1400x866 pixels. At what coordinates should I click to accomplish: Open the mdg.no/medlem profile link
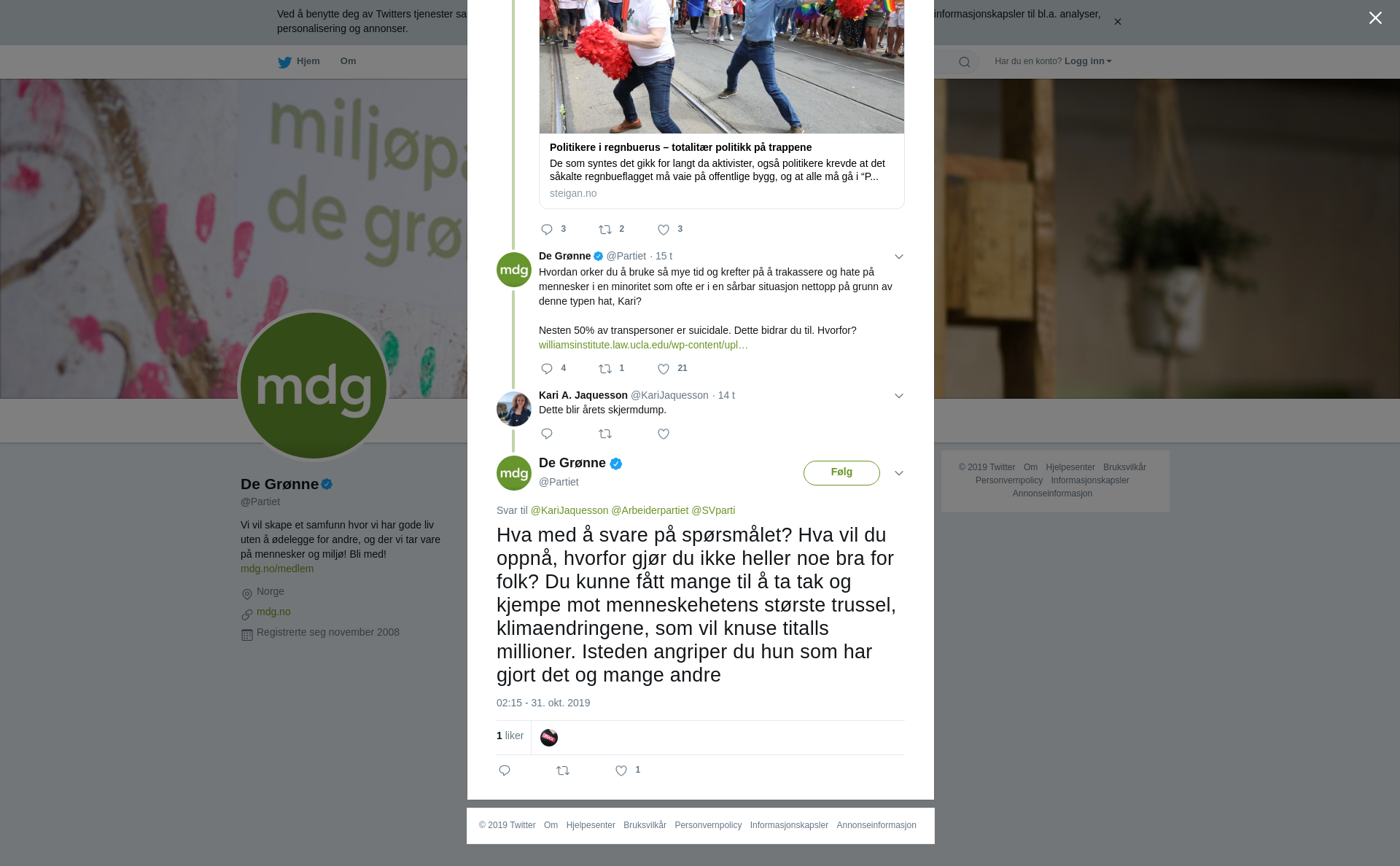[277, 569]
